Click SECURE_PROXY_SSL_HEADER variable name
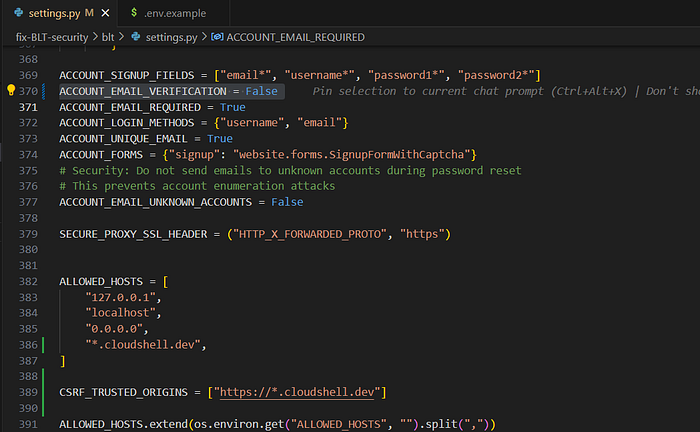The width and height of the screenshot is (700, 432). pos(133,234)
